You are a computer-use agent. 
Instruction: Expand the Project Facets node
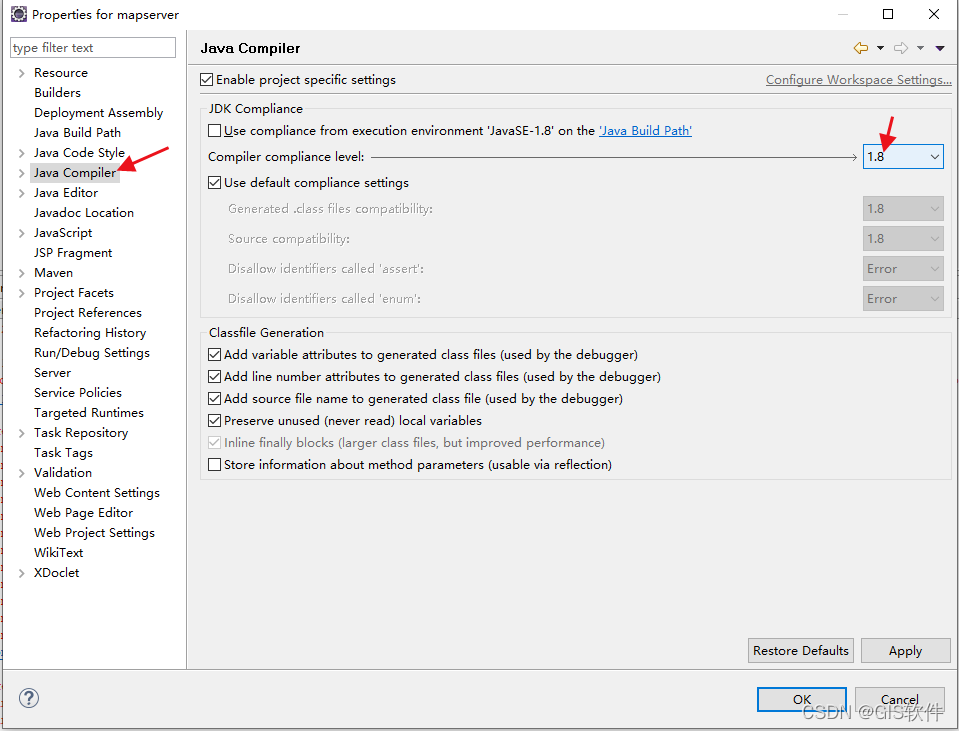[21, 293]
